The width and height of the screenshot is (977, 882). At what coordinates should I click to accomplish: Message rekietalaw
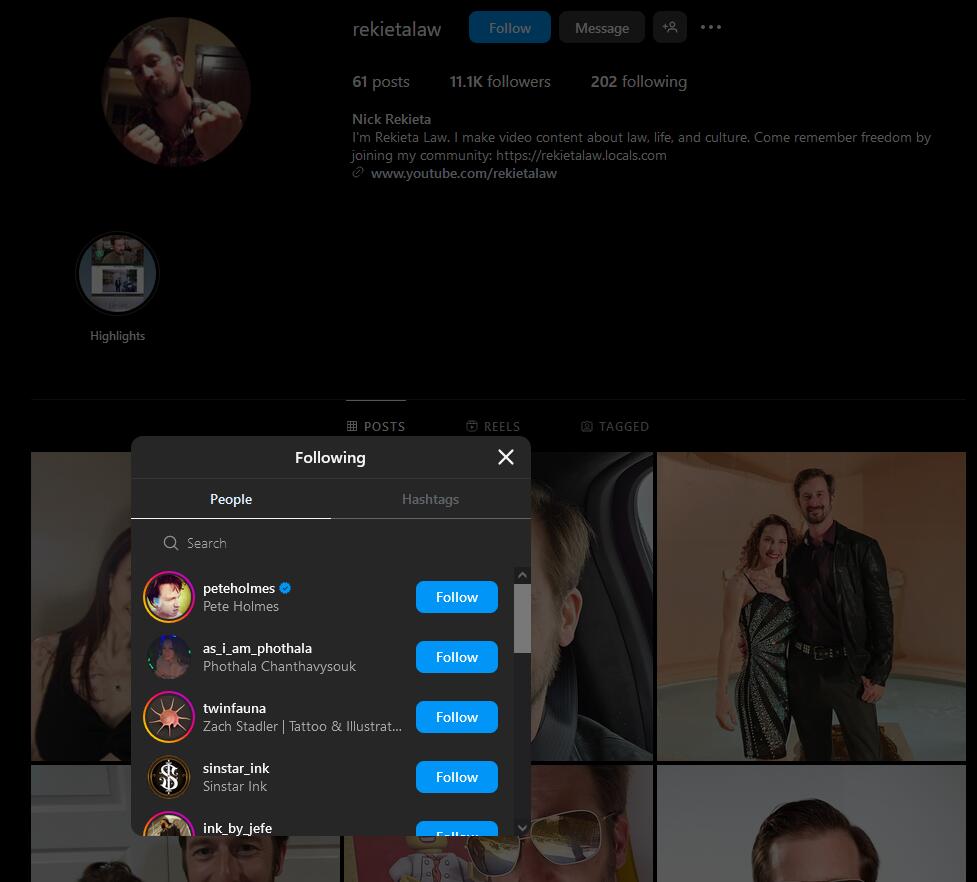coord(602,27)
